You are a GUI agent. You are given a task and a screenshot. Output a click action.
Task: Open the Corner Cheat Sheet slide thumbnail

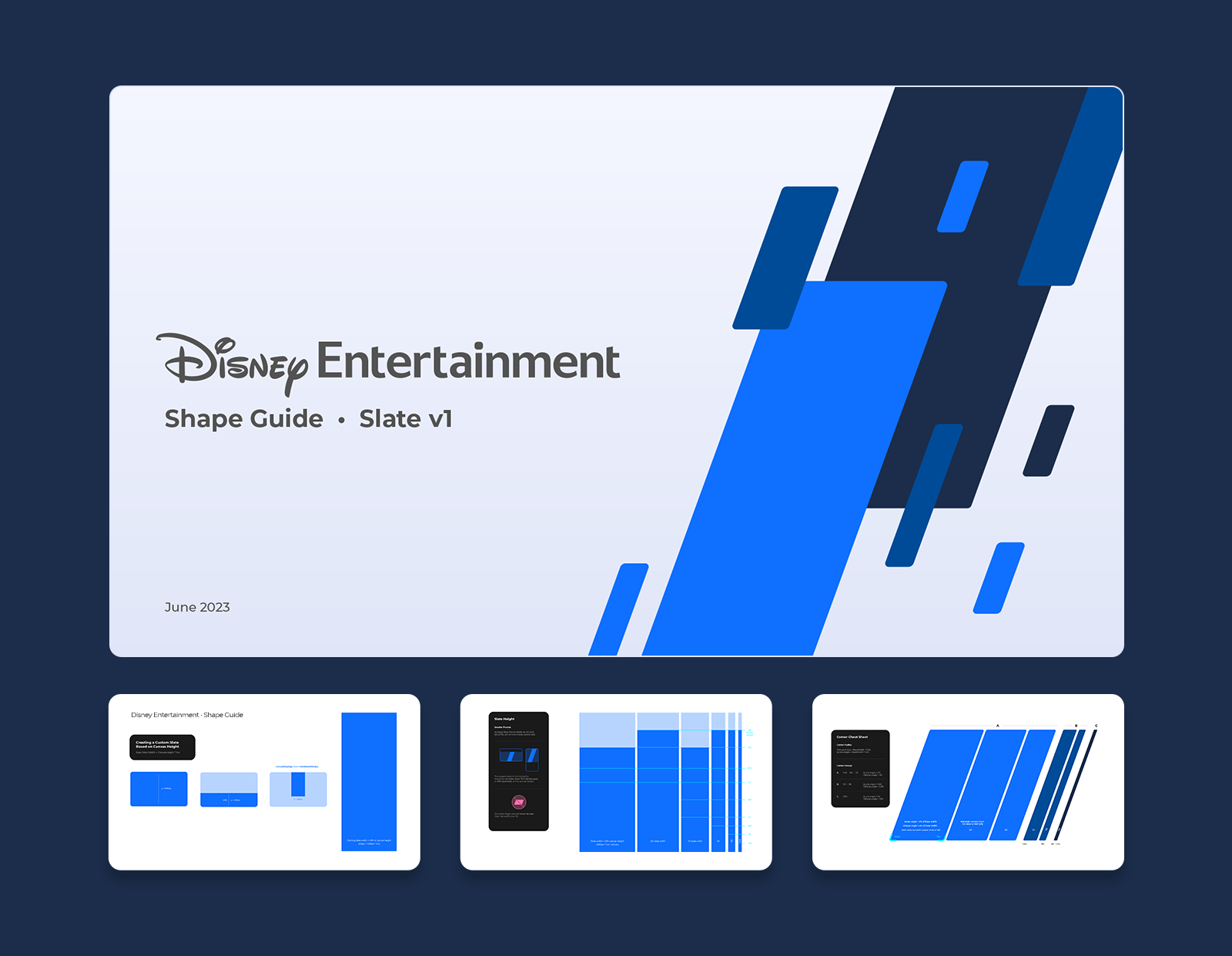[968, 782]
